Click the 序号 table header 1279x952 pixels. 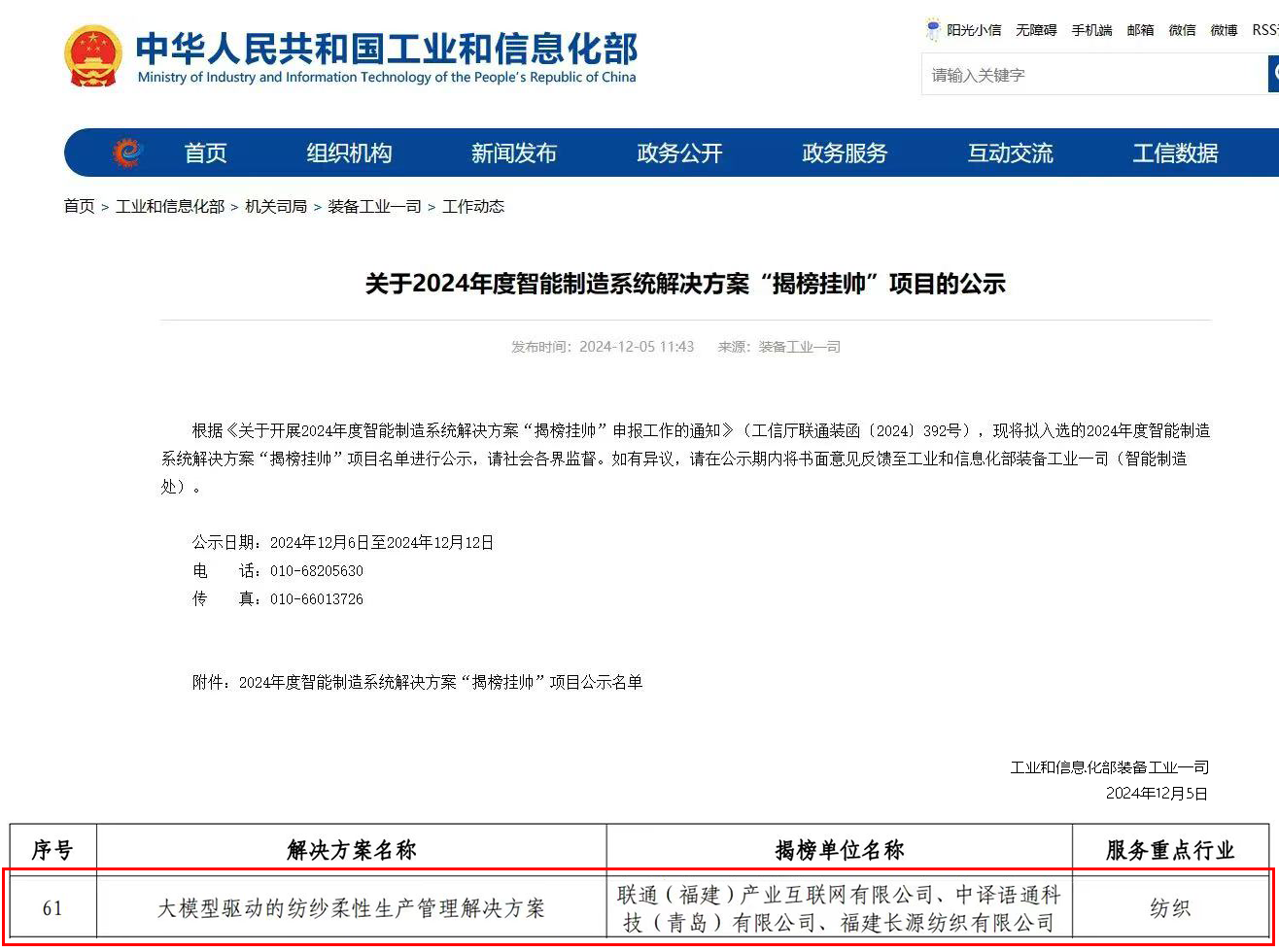coord(52,850)
